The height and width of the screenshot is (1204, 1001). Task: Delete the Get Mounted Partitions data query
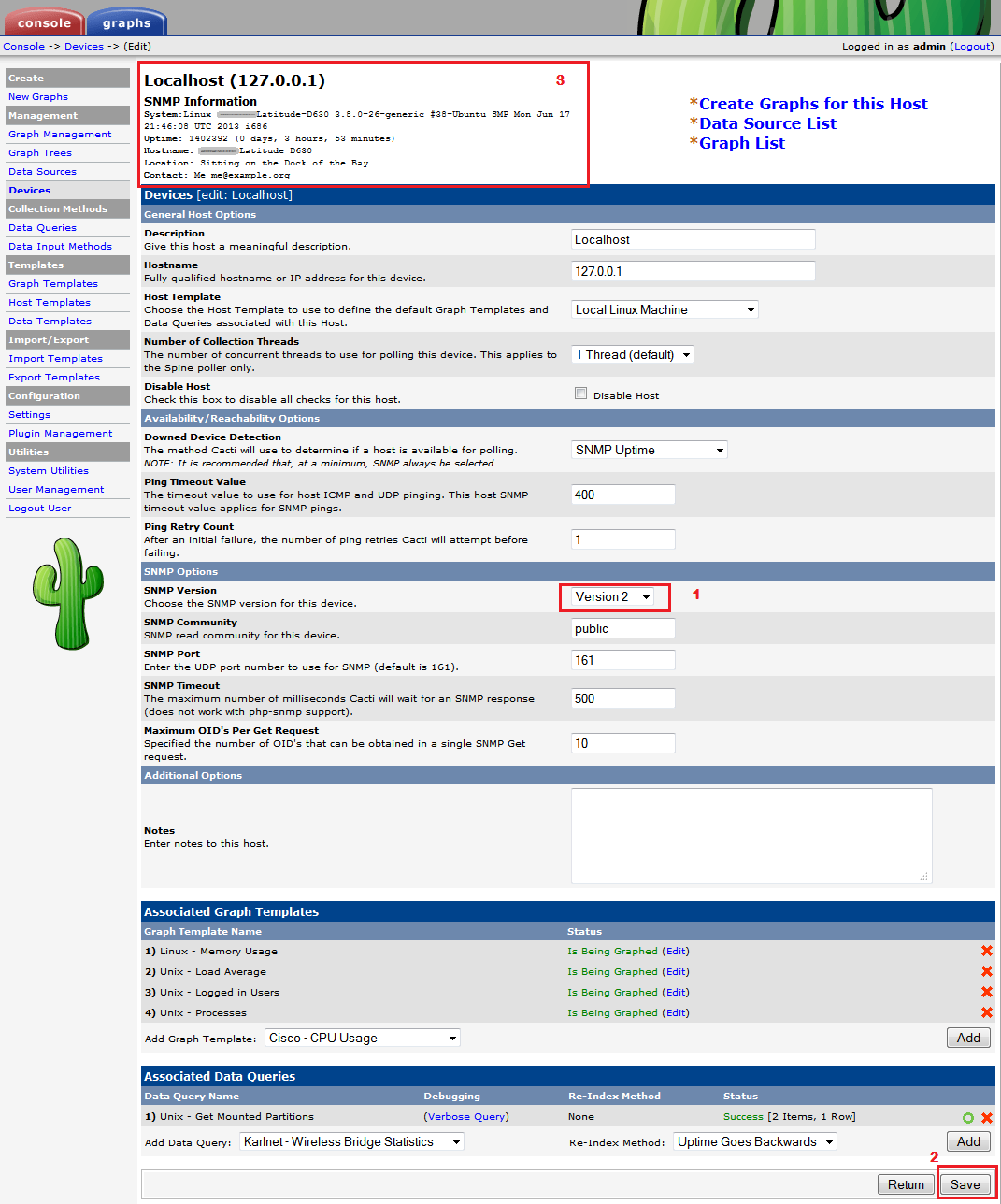tap(987, 1117)
